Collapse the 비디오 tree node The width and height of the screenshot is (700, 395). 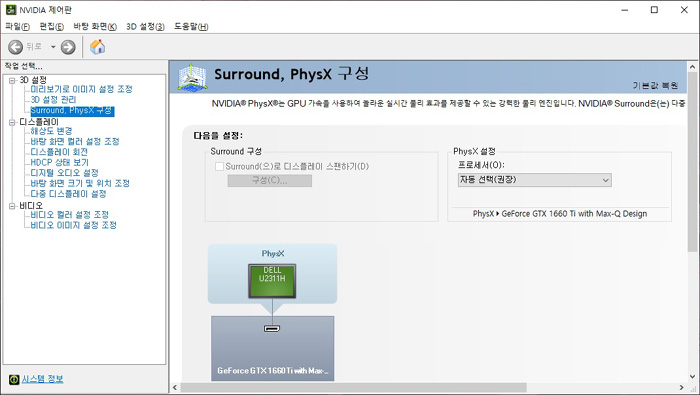(x=12, y=206)
